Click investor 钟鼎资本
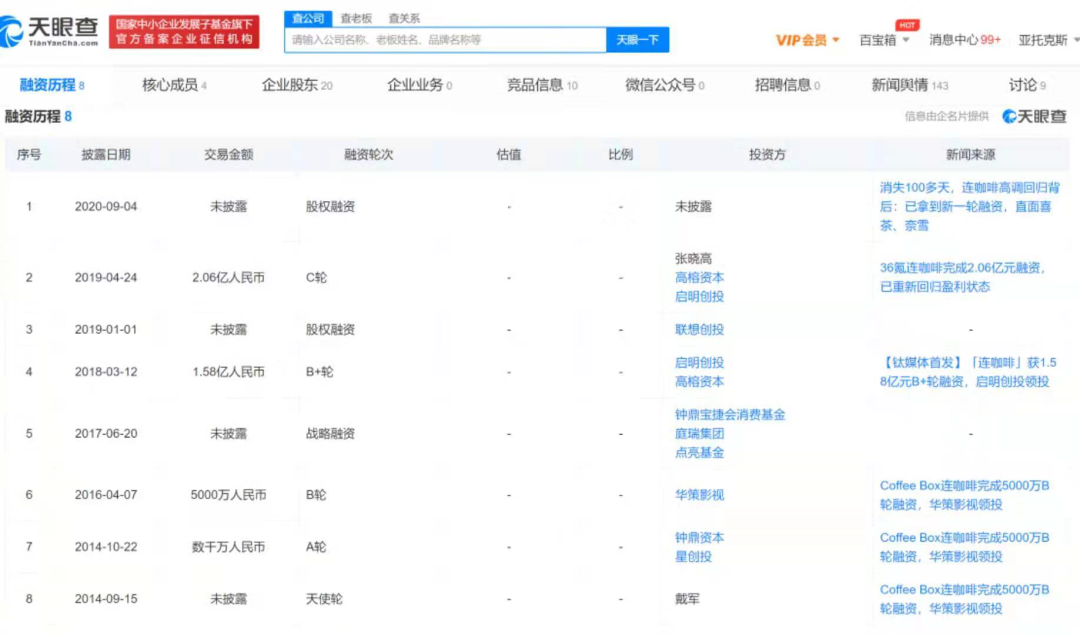This screenshot has height=635, width=1080. coord(699,538)
